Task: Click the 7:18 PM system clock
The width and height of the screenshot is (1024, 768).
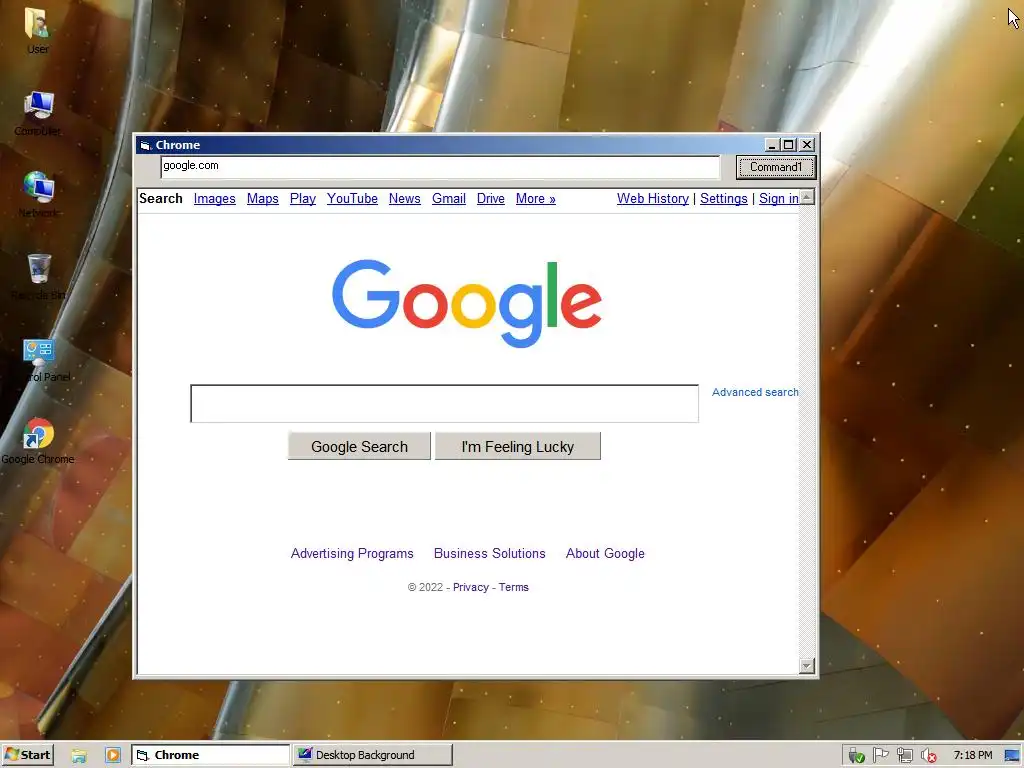Action: (x=972, y=756)
